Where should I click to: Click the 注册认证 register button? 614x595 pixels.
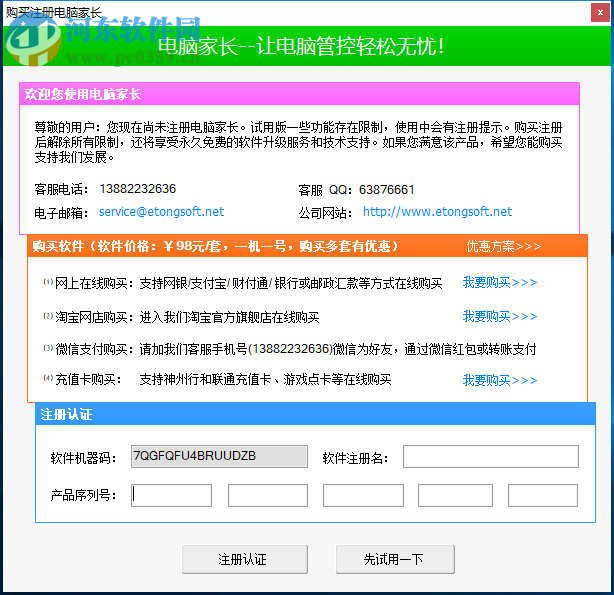point(245,559)
